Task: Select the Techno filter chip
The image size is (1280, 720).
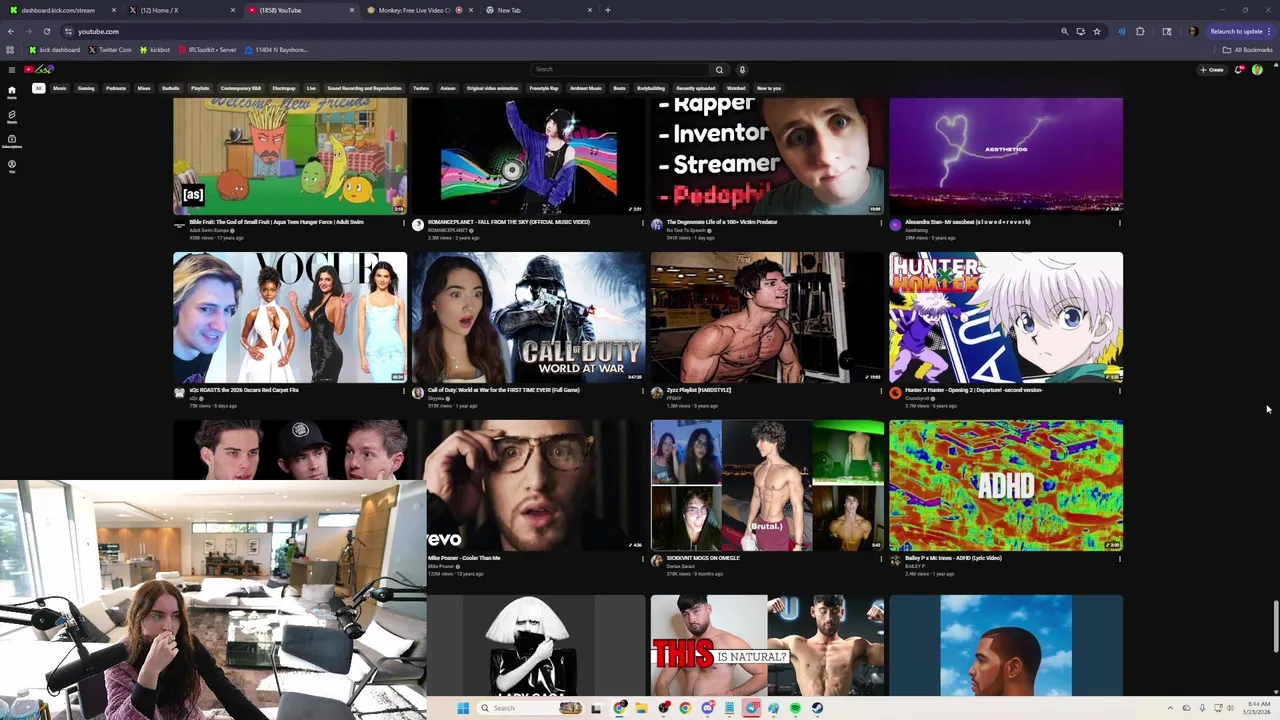Action: click(x=421, y=88)
